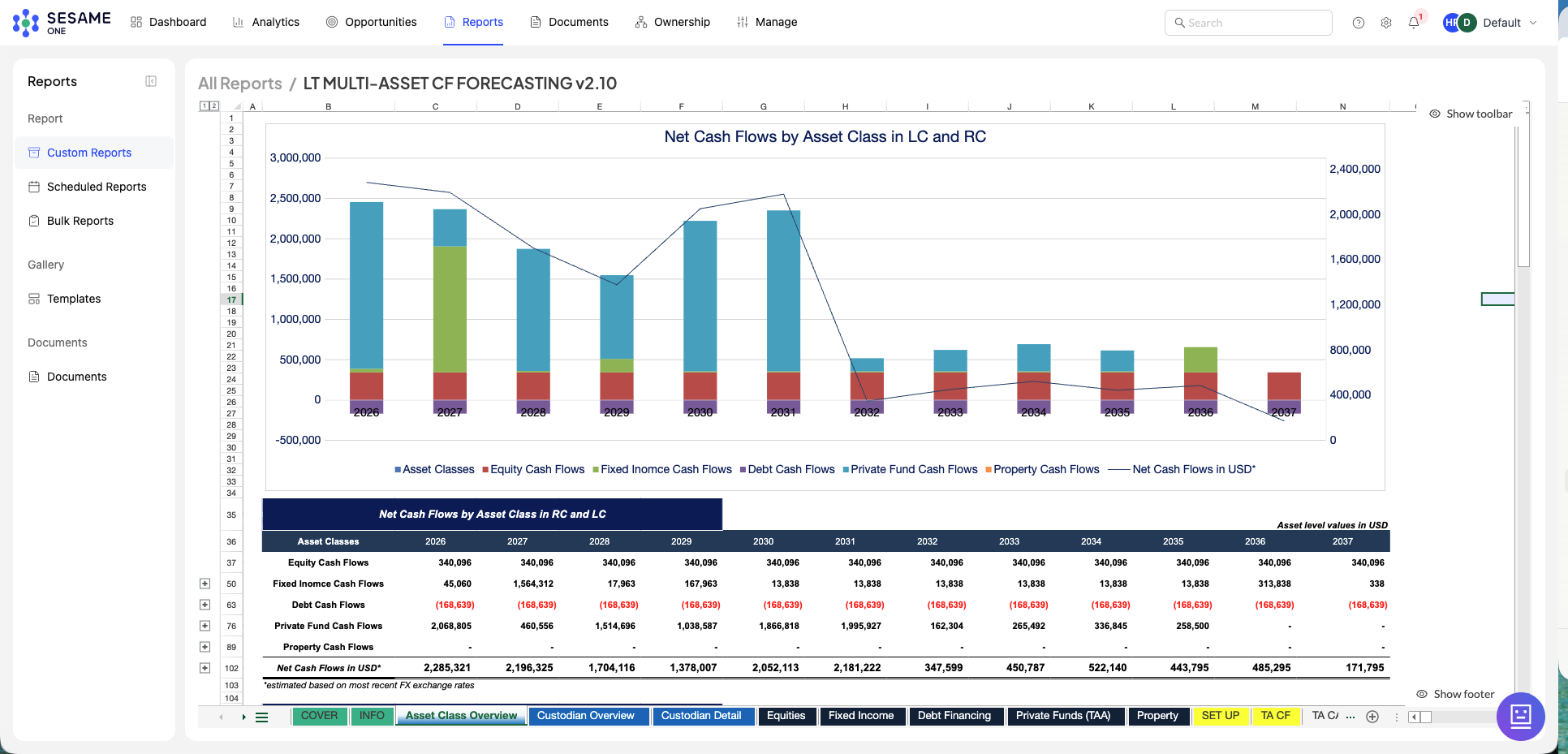Open the Analytics menu
Viewport: 1568px width, 754px height.
coord(266,22)
